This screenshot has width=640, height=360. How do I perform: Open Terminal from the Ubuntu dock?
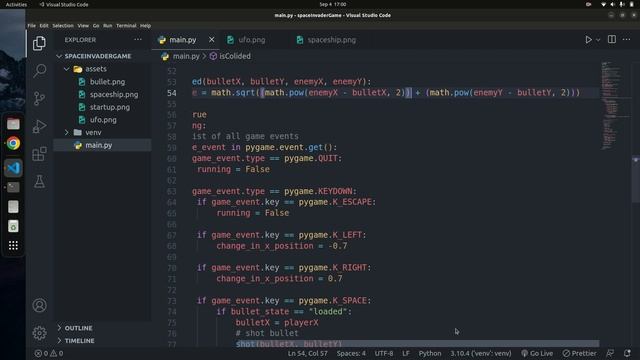pos(13,187)
